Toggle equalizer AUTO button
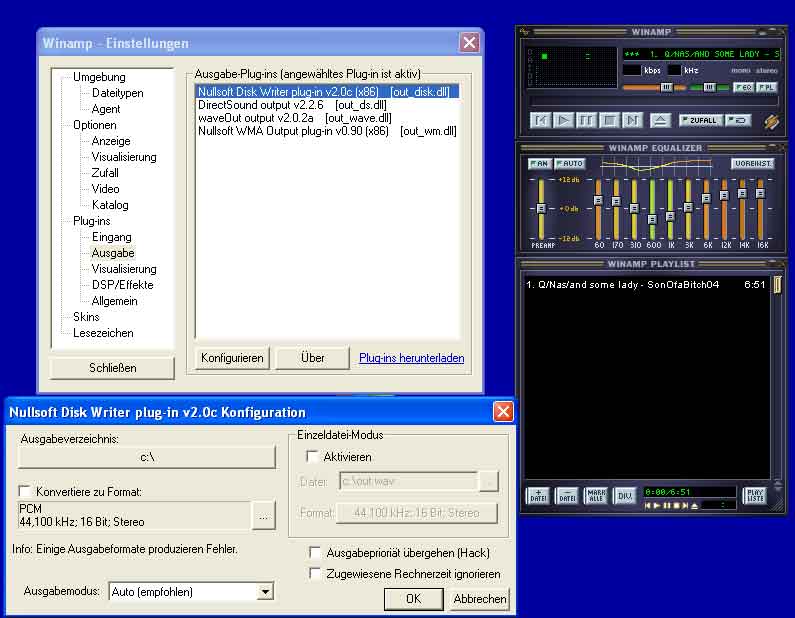Image resolution: width=795 pixels, height=618 pixels. [x=570, y=164]
